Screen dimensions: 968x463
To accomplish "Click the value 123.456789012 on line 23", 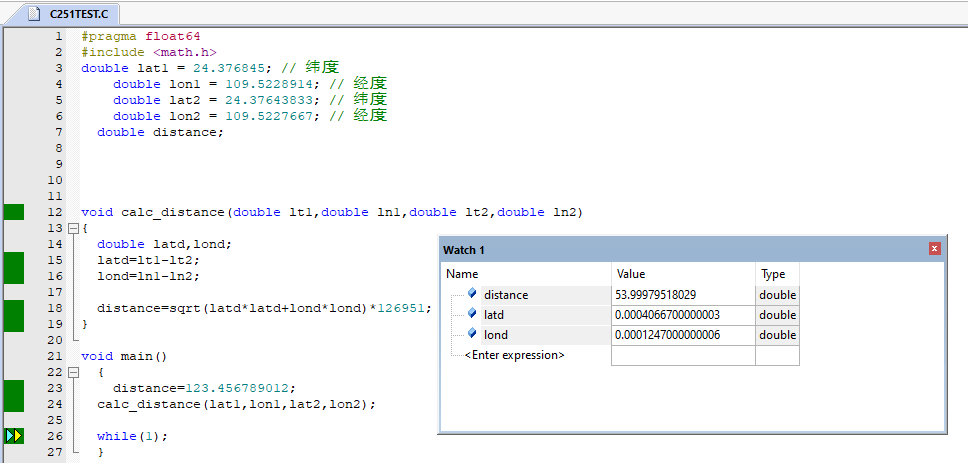I will point(237,388).
